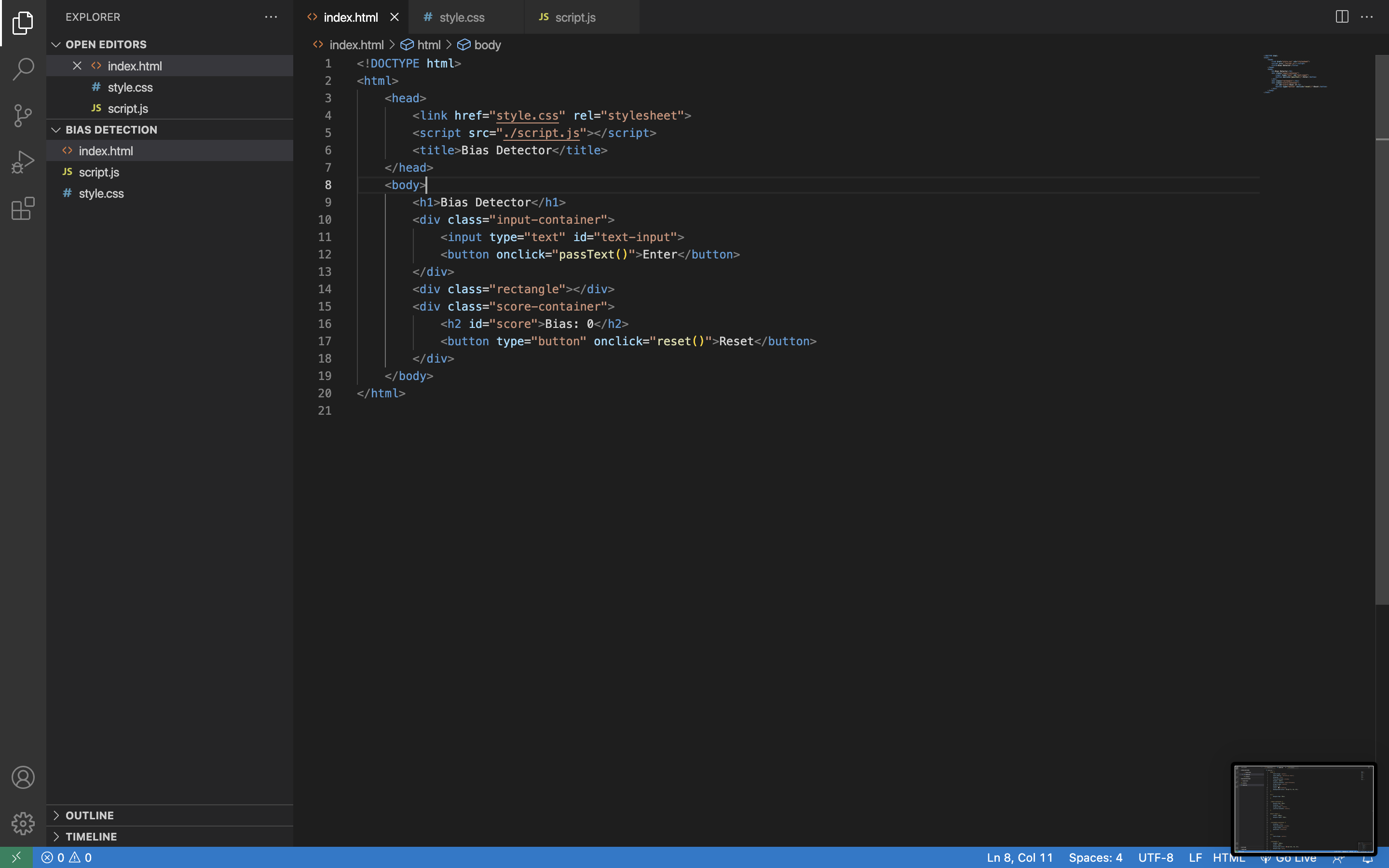Open the Accounts menu icon
The height and width of the screenshot is (868, 1389).
click(x=23, y=777)
